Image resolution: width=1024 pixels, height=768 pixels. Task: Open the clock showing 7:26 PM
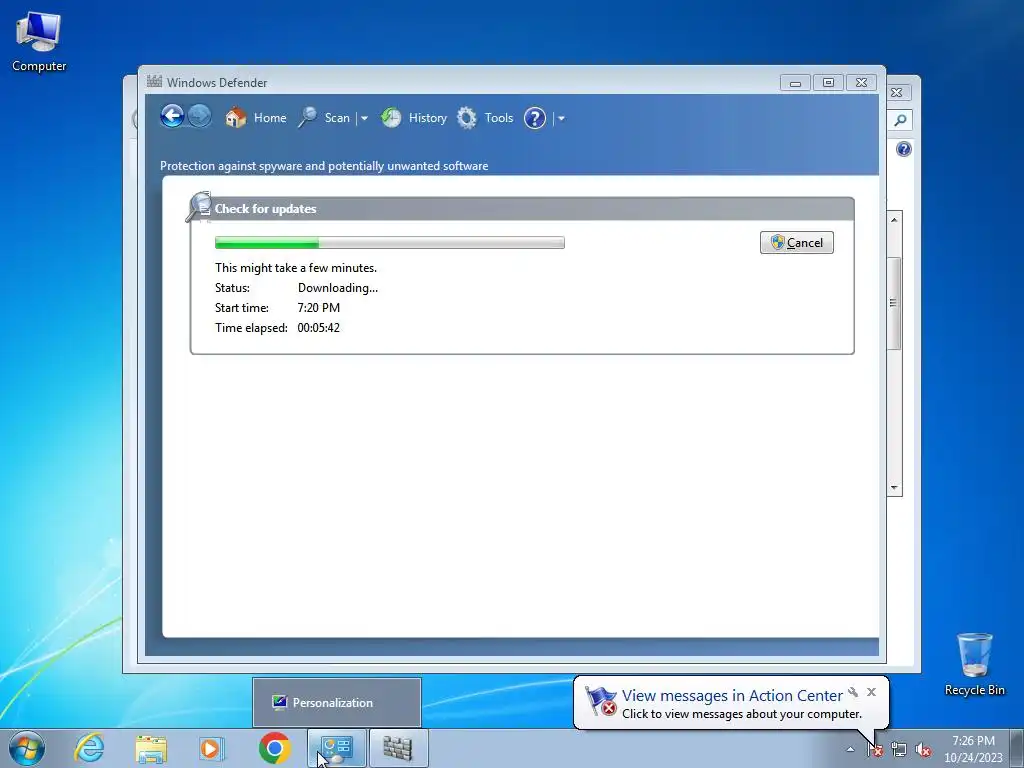[x=973, y=749]
